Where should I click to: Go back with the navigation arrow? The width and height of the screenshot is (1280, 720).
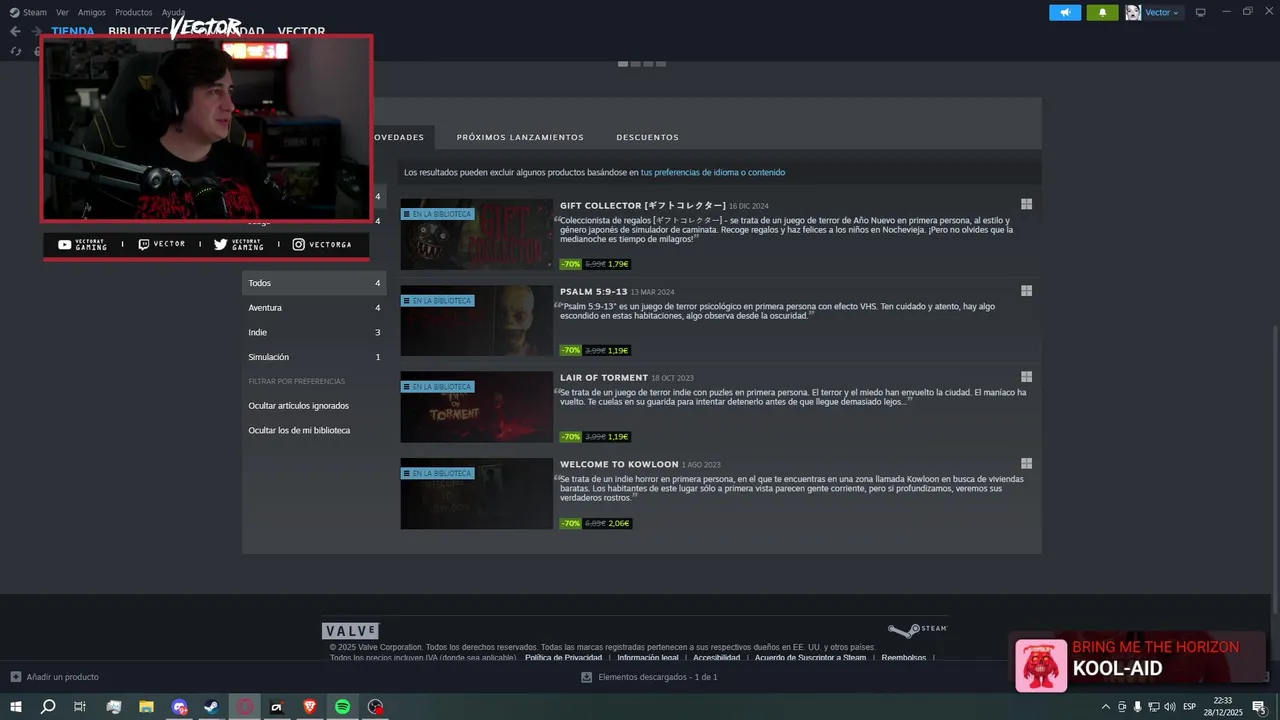point(15,31)
